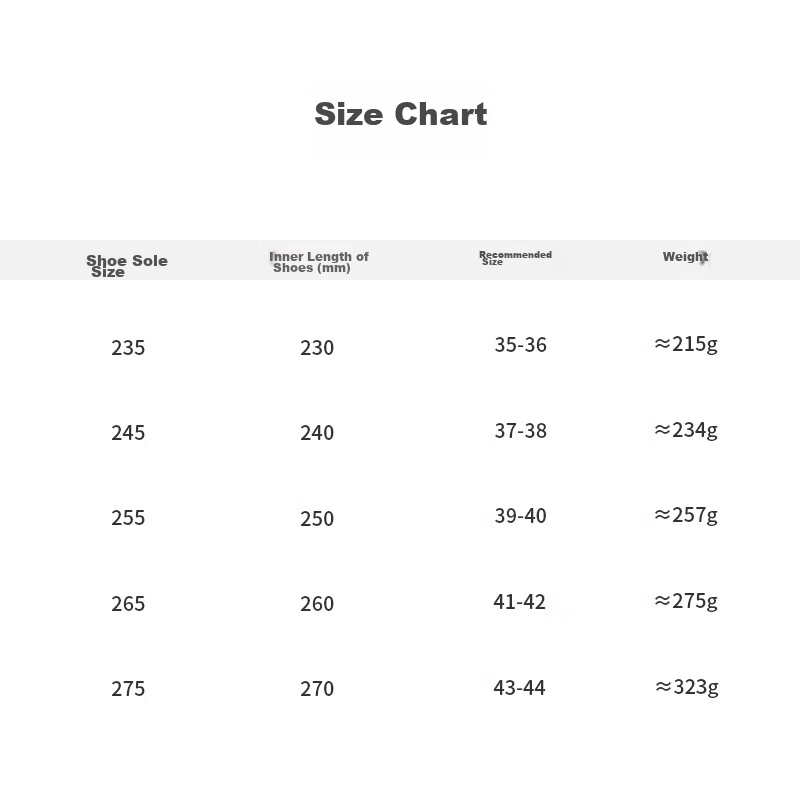Click inner length value 230

(x=317, y=348)
